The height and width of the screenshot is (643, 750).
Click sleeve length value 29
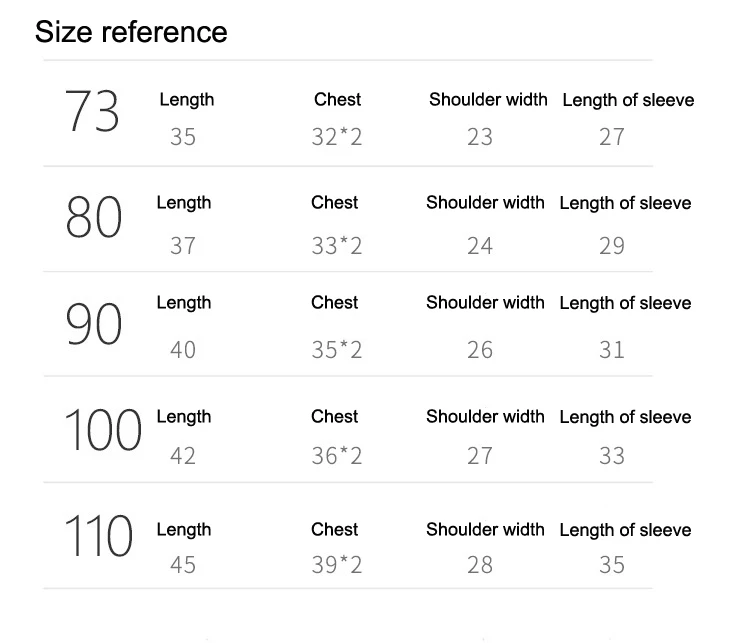click(x=612, y=246)
